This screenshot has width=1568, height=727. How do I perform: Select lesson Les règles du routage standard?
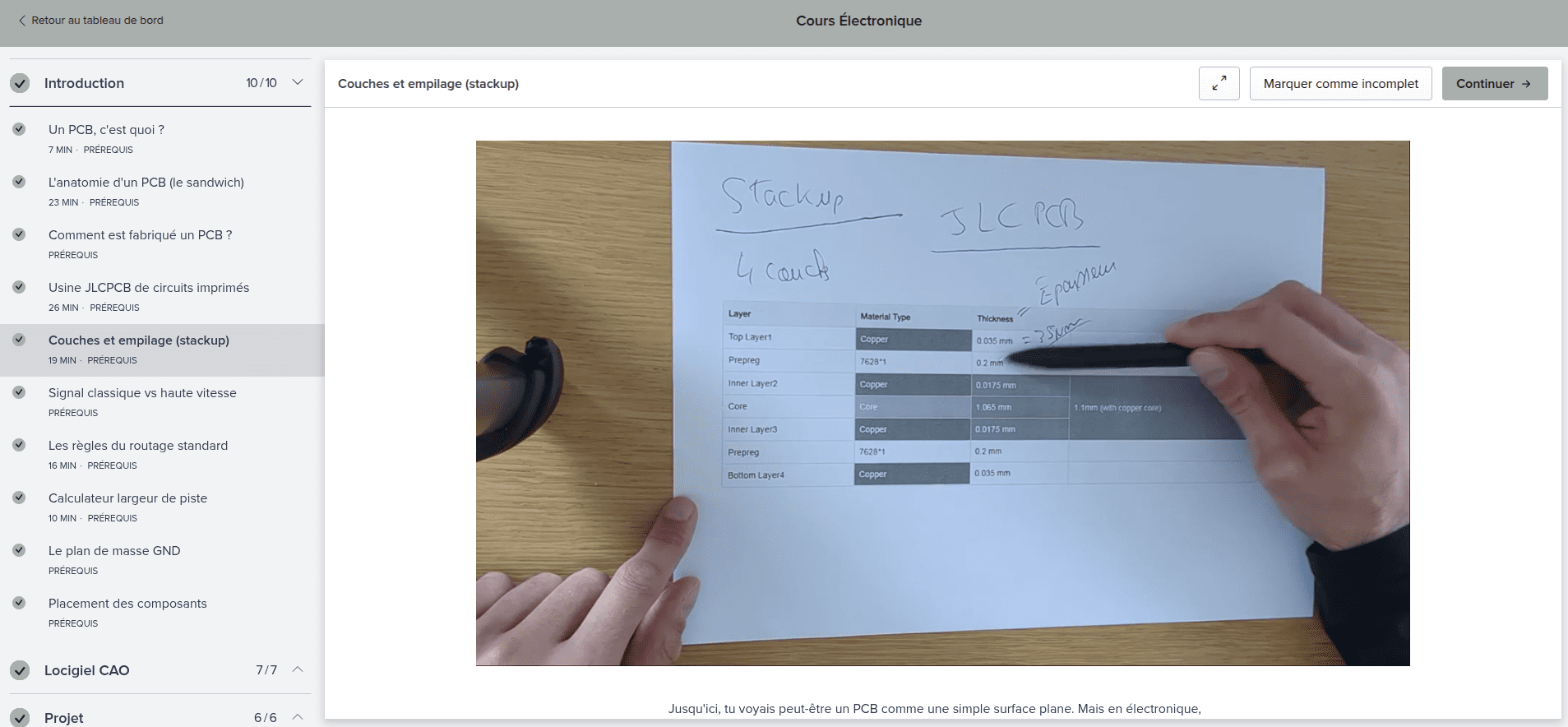click(138, 445)
